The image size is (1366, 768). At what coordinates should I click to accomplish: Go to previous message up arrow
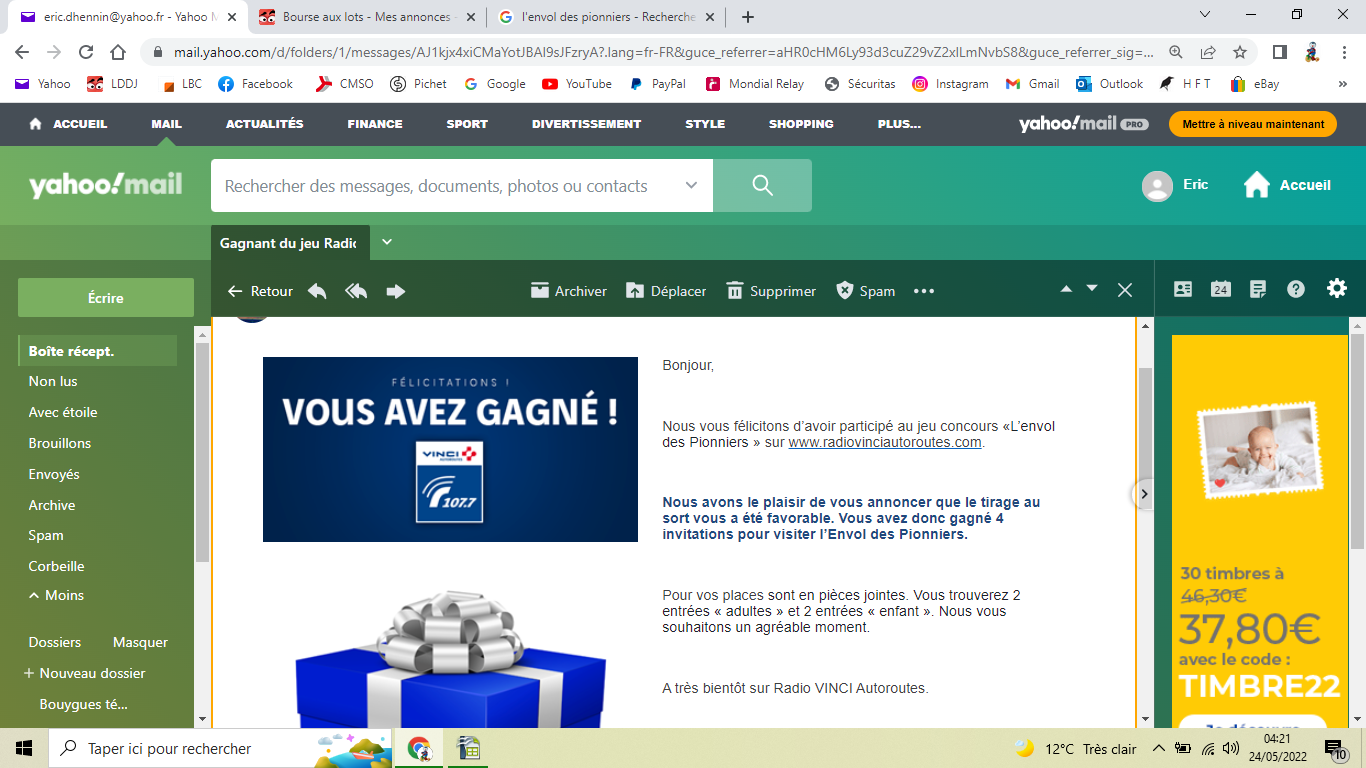(1066, 289)
